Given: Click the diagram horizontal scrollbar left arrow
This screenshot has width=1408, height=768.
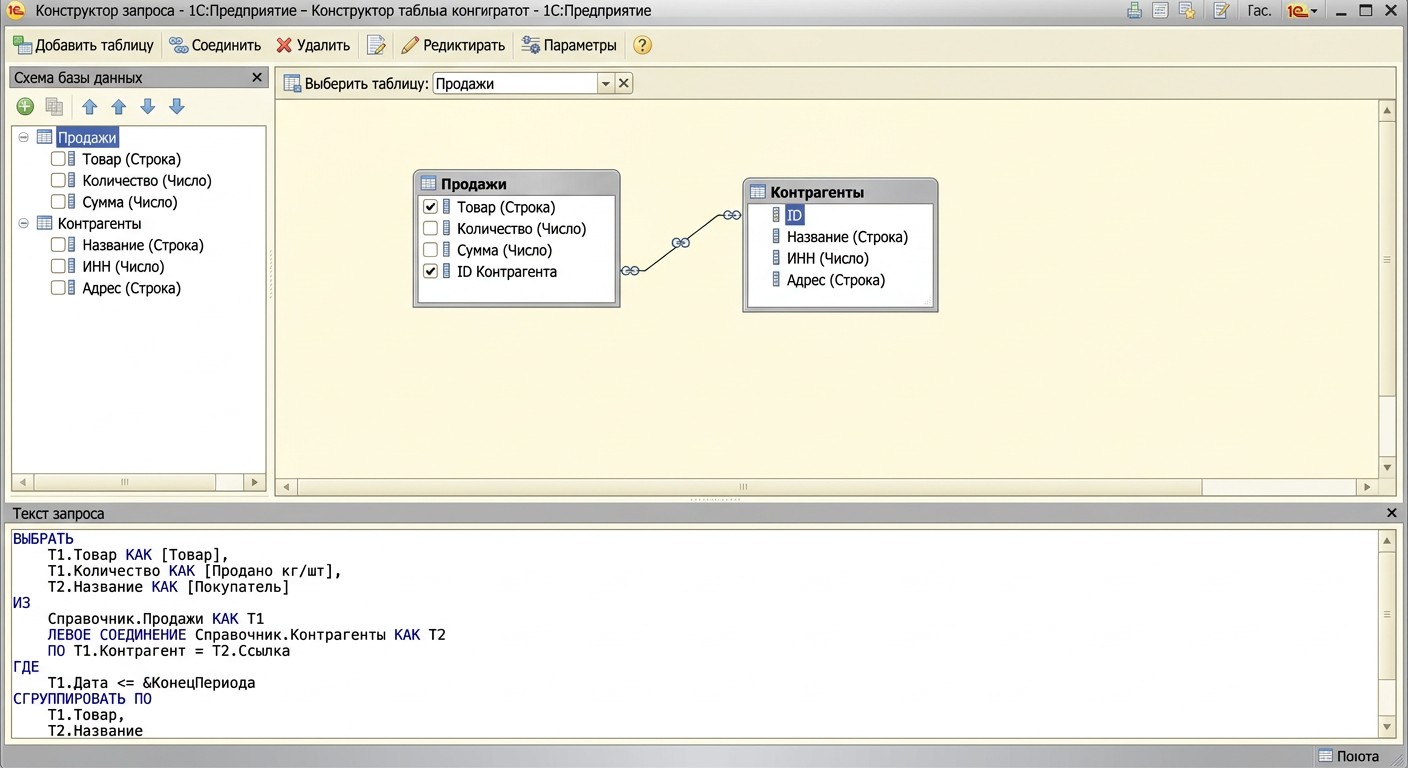Looking at the screenshot, I should (x=286, y=487).
